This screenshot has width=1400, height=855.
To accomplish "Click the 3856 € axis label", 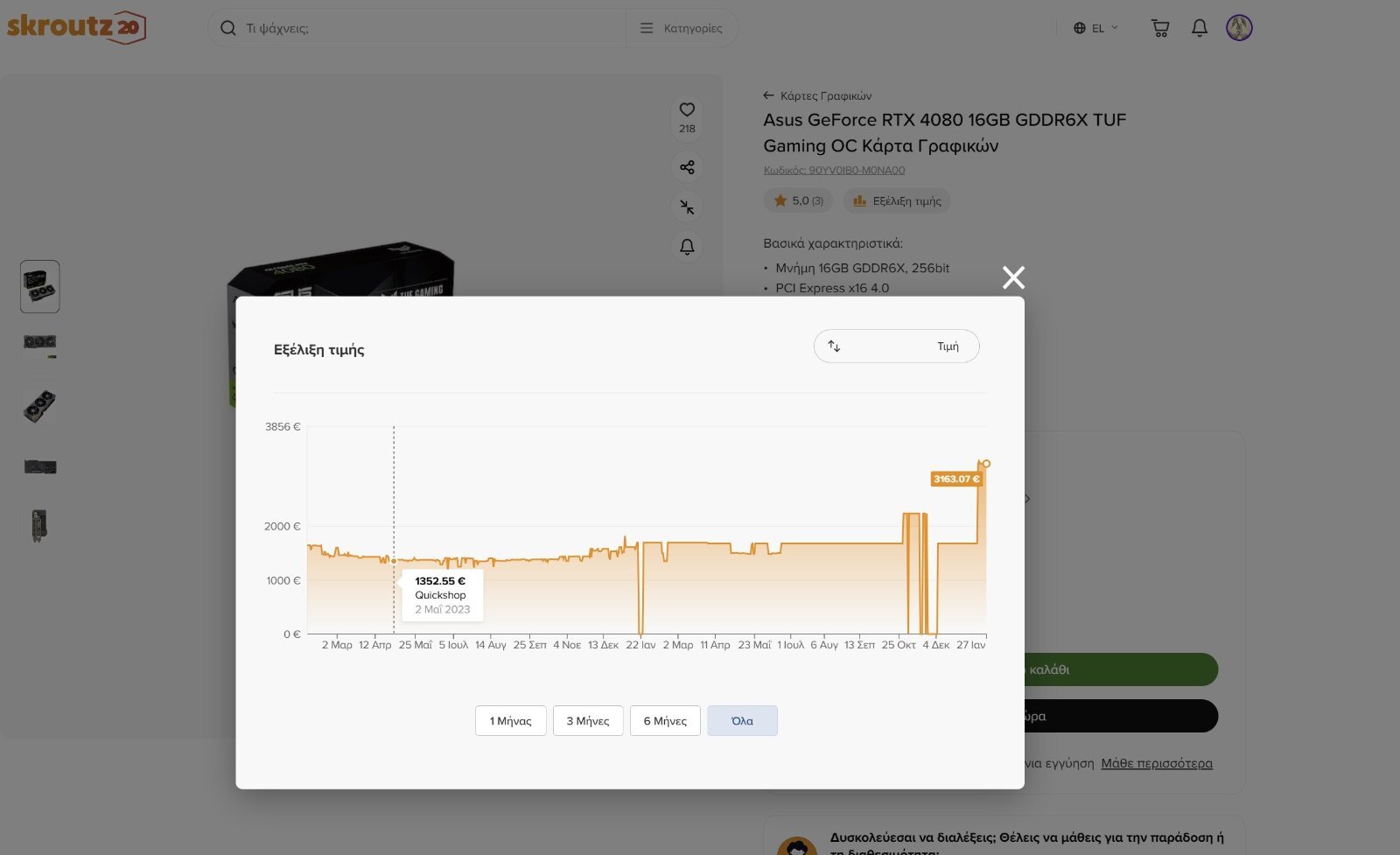I will [x=283, y=427].
